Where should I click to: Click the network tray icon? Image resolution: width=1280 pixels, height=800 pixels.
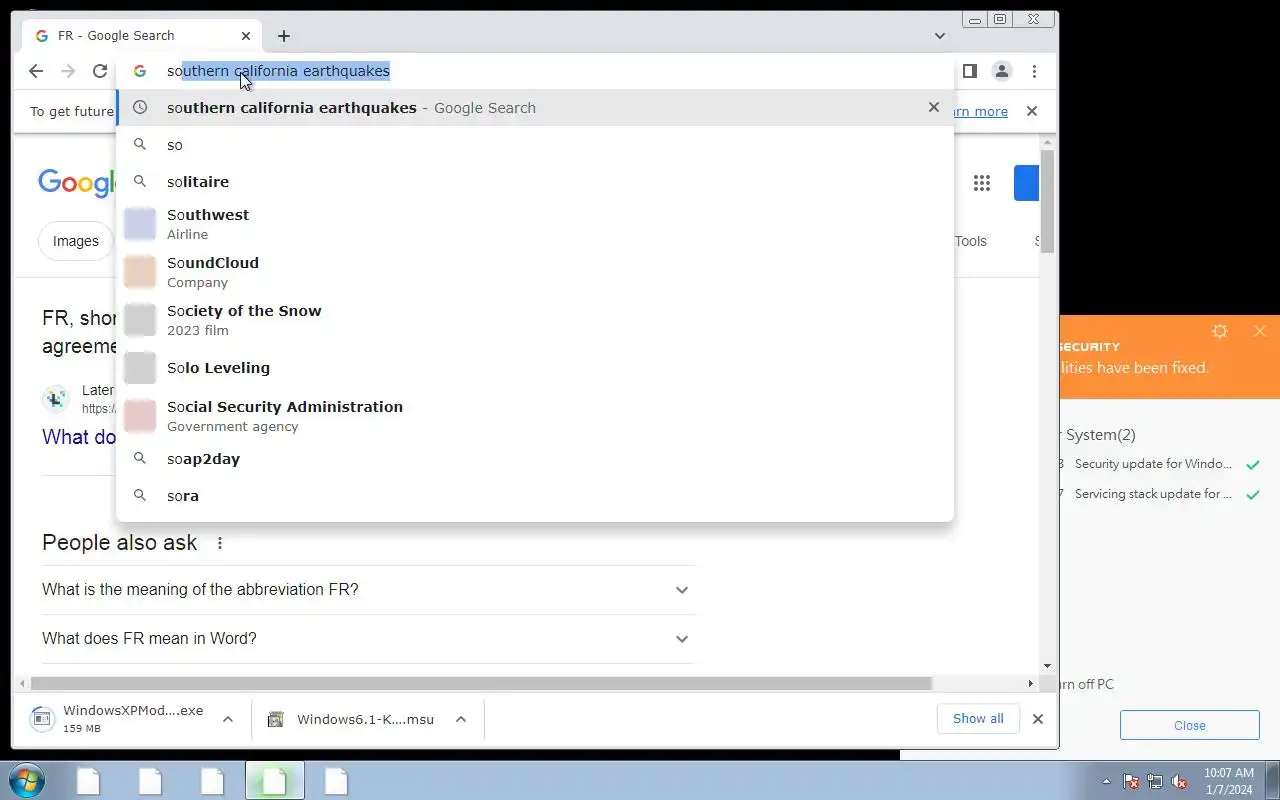pyautogui.click(x=1155, y=782)
